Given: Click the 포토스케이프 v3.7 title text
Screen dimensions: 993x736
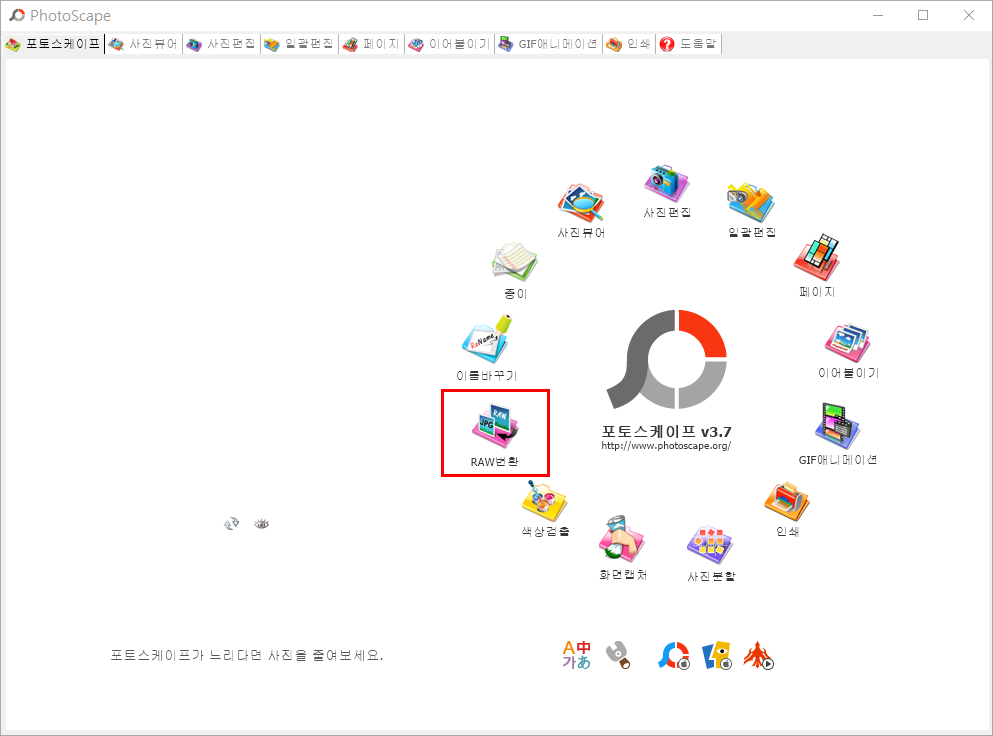Looking at the screenshot, I should tap(666, 431).
